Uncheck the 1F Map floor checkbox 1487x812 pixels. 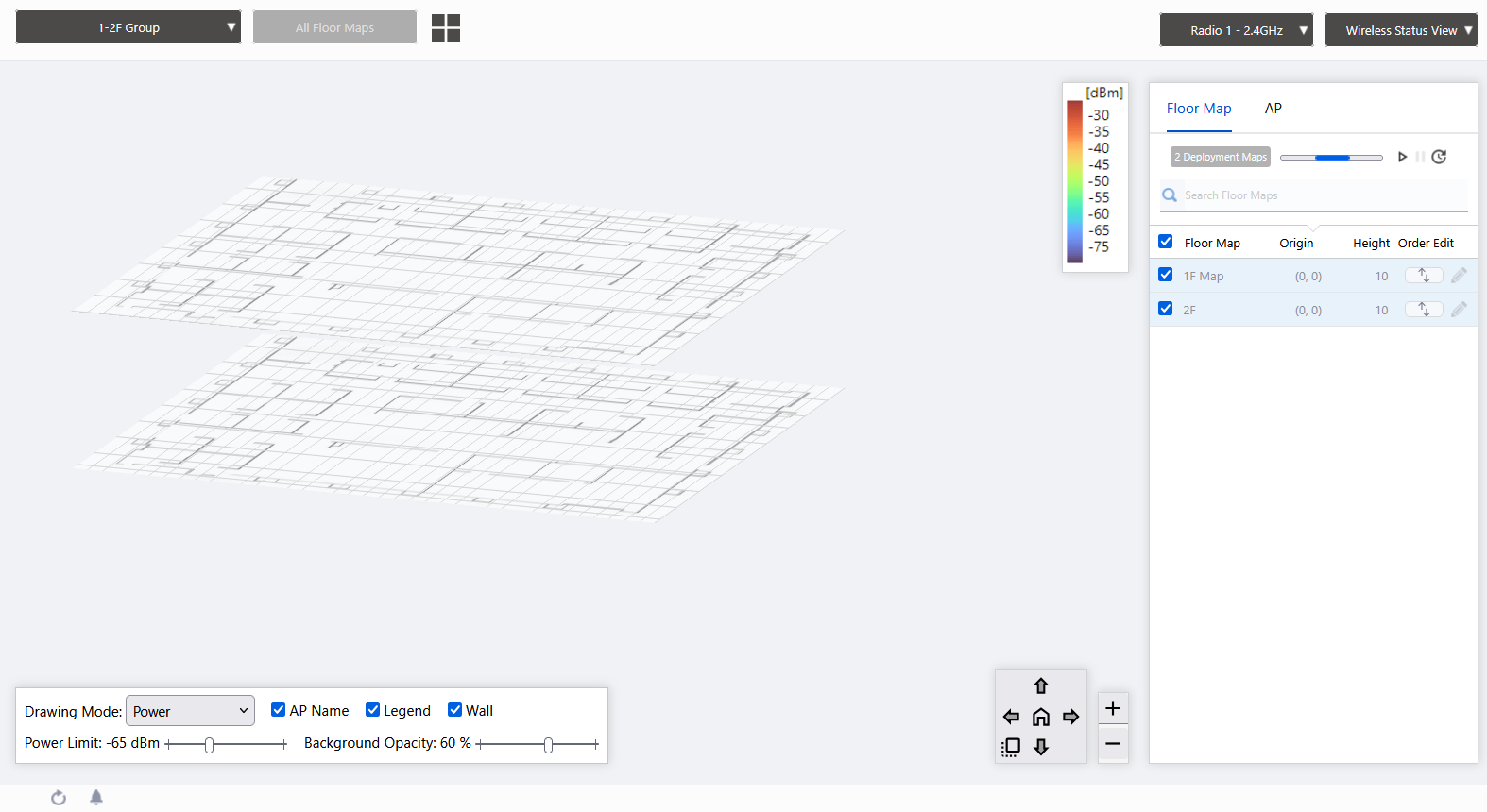(x=1166, y=275)
